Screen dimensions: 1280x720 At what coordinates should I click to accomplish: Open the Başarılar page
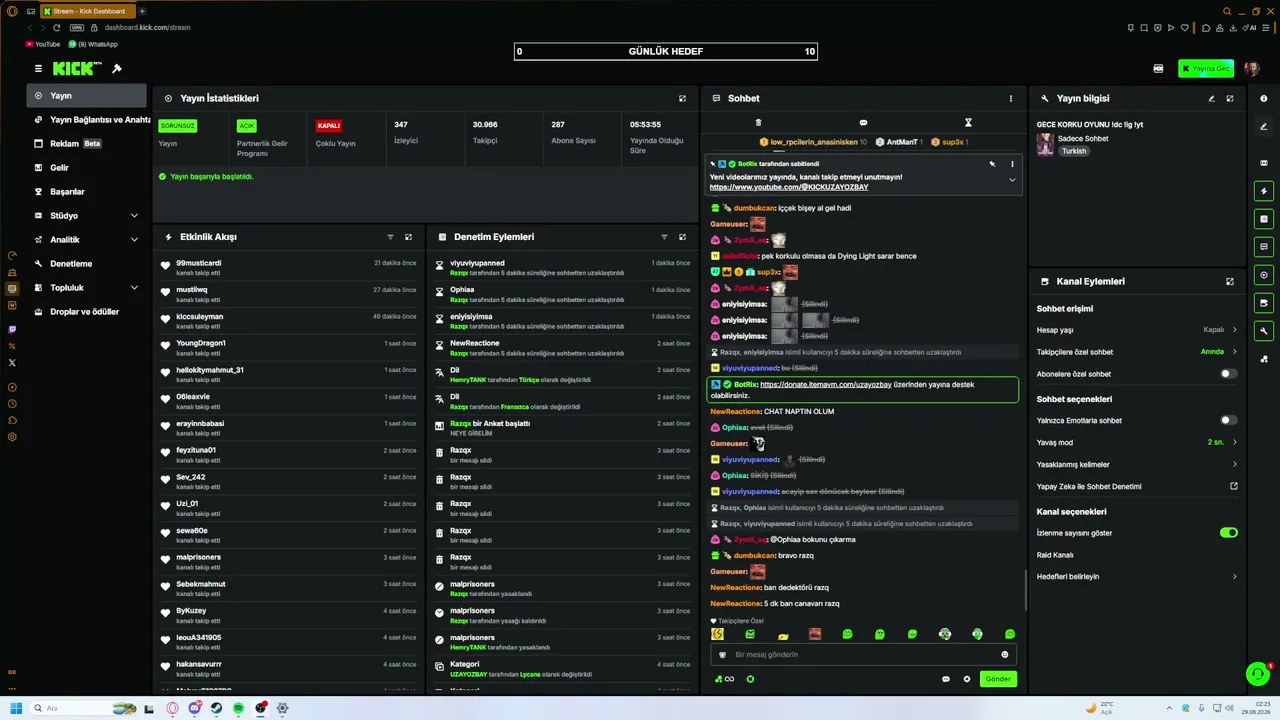[x=87, y=192]
